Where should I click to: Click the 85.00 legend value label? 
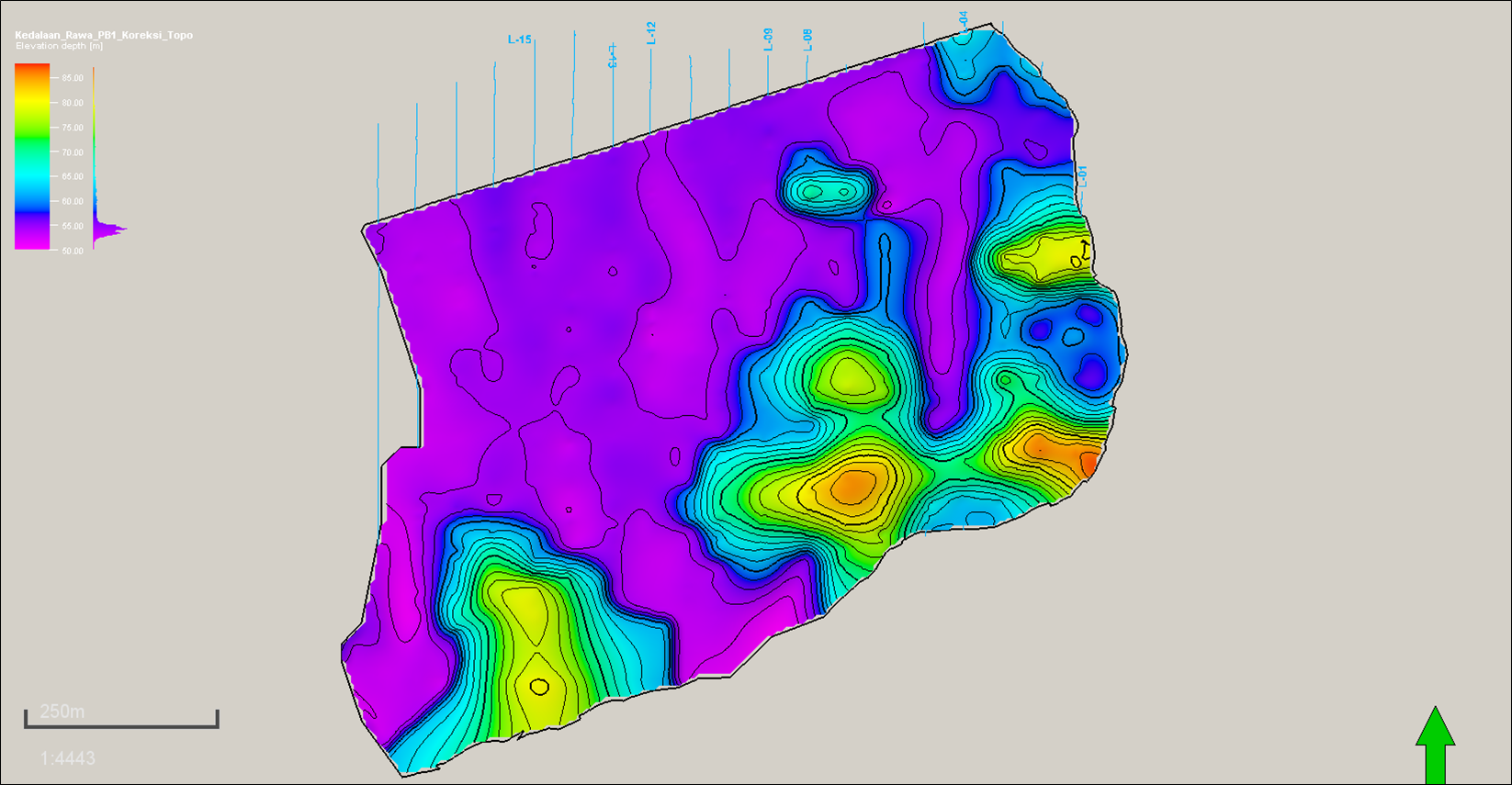pyautogui.click(x=73, y=78)
